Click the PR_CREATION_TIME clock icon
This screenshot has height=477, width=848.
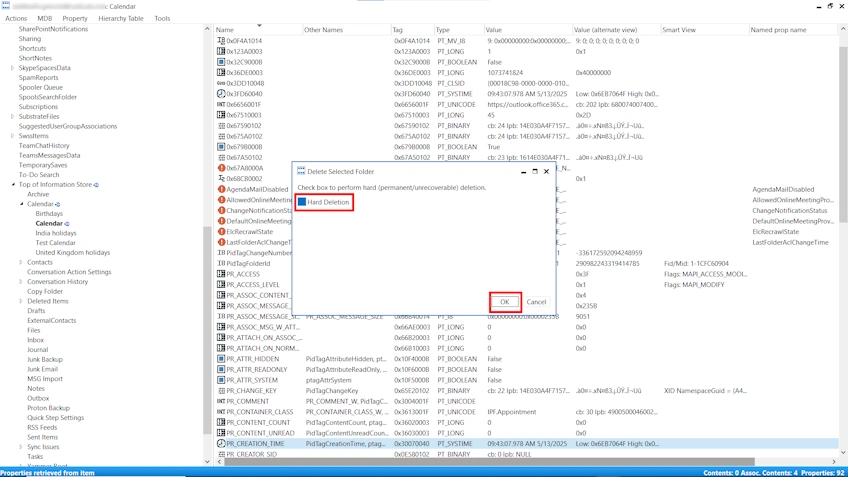221,443
